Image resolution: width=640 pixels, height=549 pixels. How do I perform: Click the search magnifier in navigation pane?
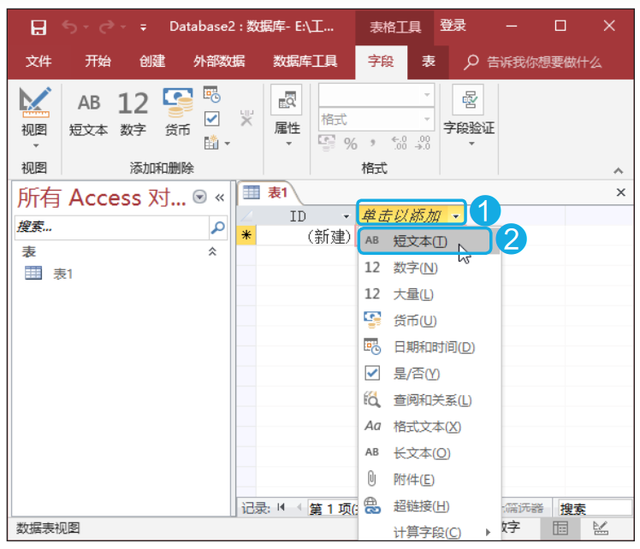(218, 227)
